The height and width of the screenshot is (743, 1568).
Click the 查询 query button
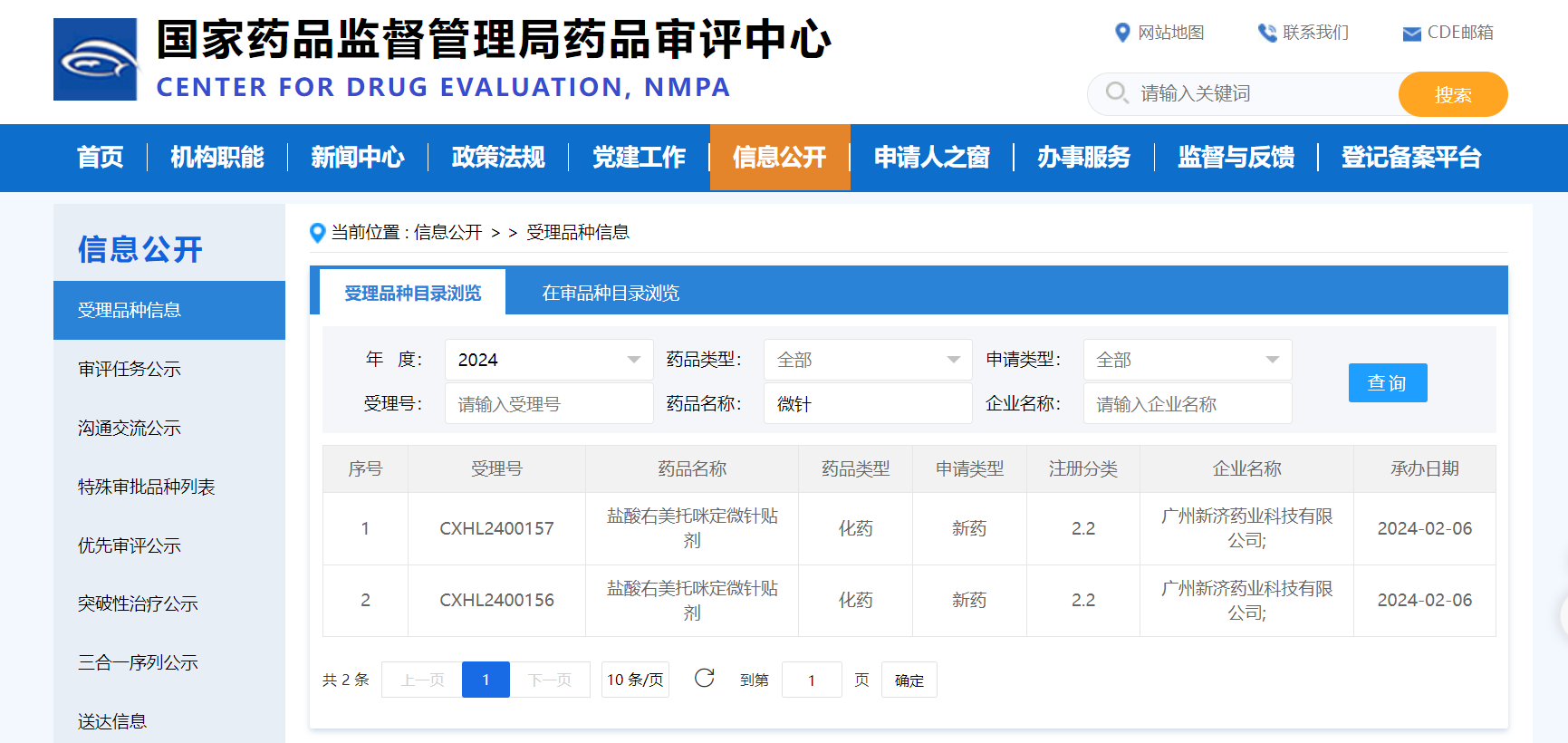point(1388,382)
